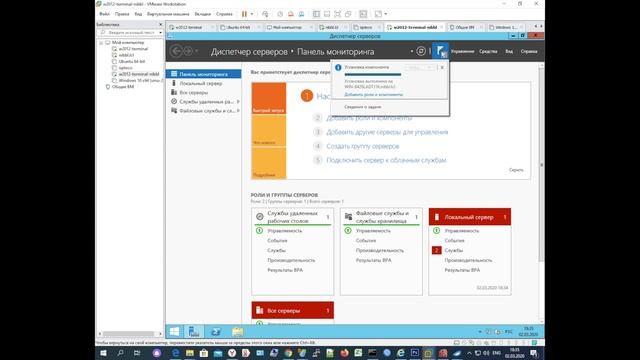Pause the virtual machine in VMware toolbar
This screenshot has height=360, width=640.
pyautogui.click(x=244, y=14)
